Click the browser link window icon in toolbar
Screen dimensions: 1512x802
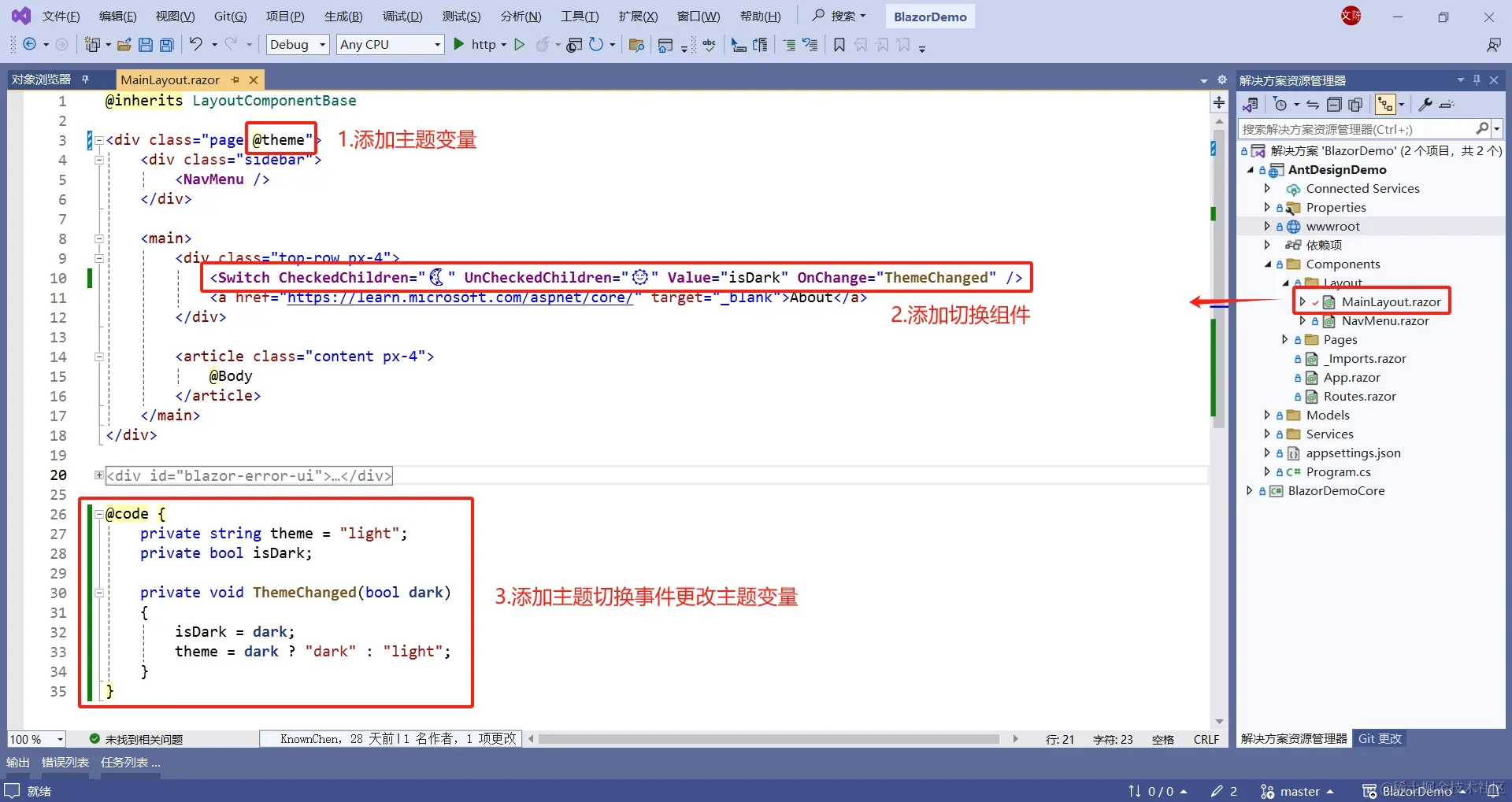coord(665,45)
